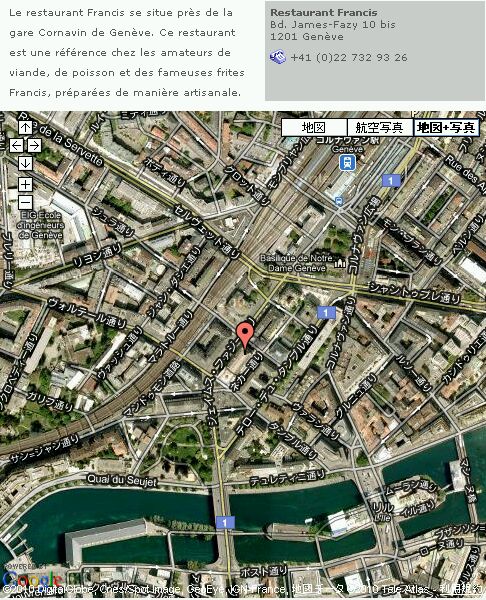Switch to 航空写真 satellite view
Screen dimensions: 486x600
(x=380, y=127)
